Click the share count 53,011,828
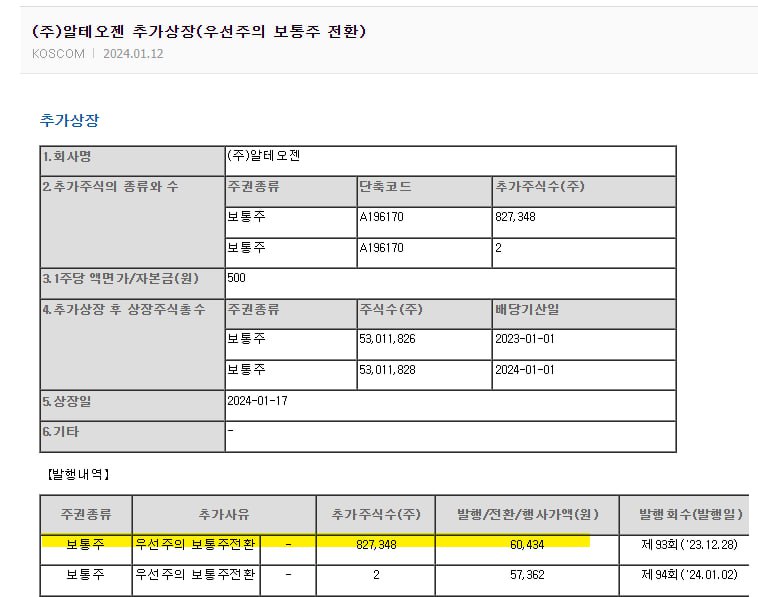 tap(387, 370)
